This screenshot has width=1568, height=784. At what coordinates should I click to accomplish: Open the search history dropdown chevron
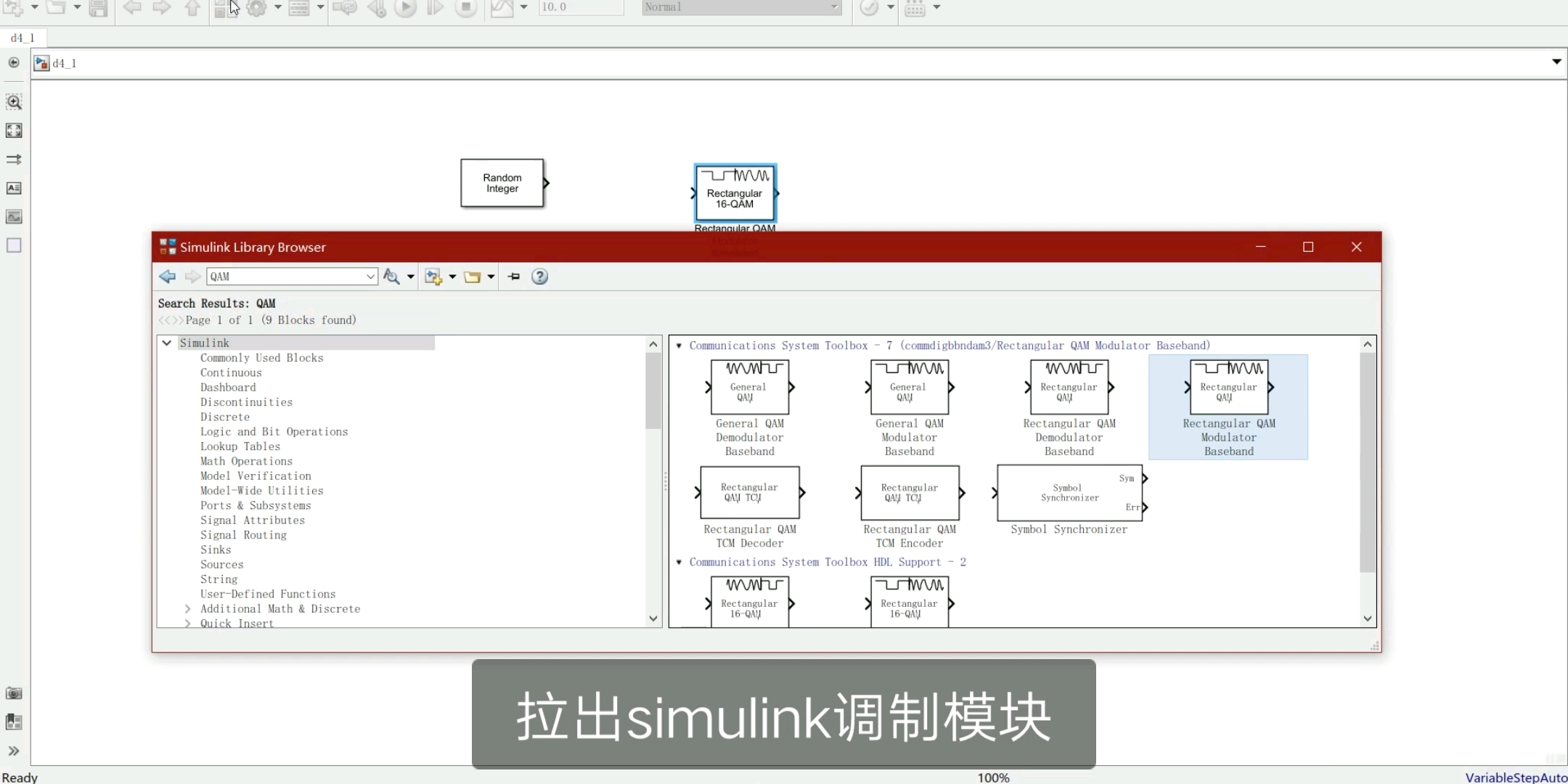click(370, 277)
